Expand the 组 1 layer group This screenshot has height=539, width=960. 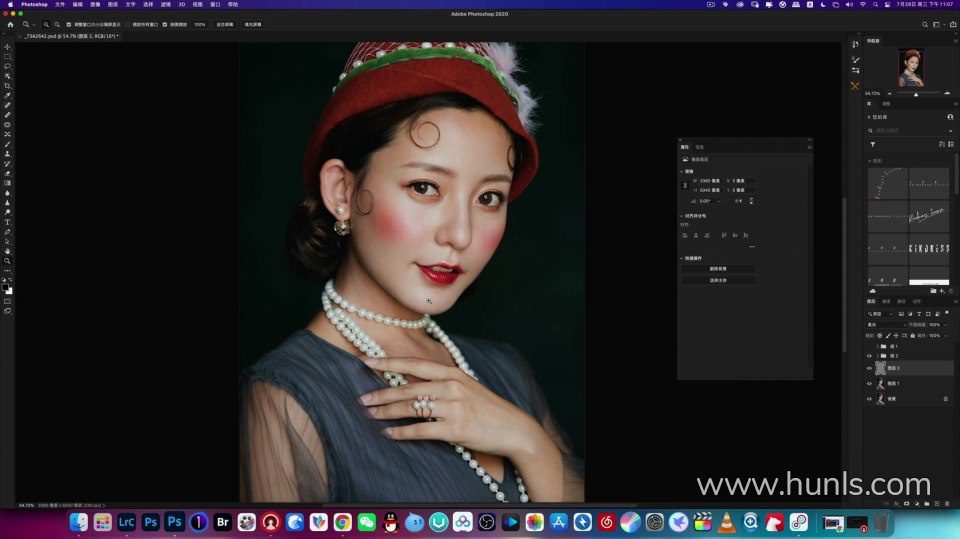click(x=876, y=346)
